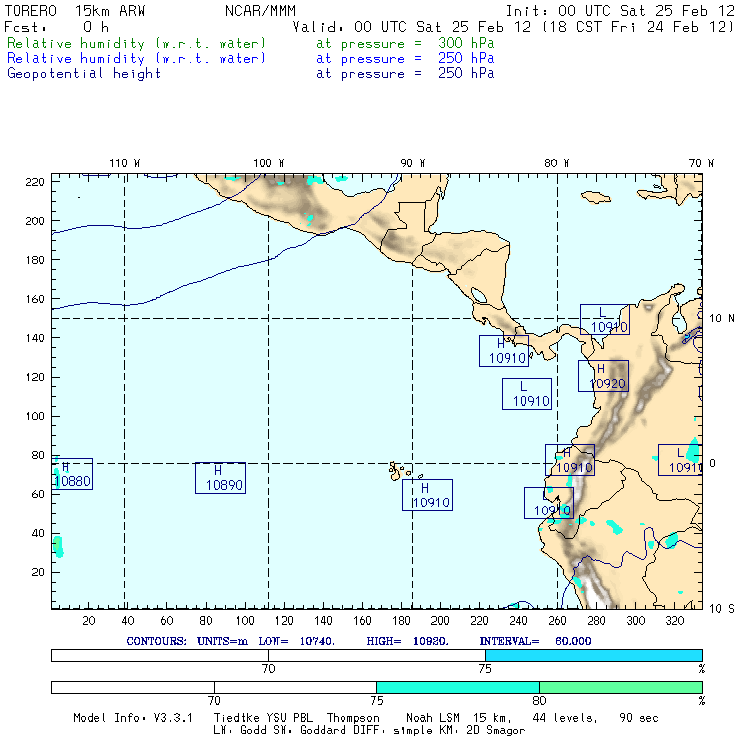Viewport: 740px width, 740px height.
Task: Click the green swatch right of 80
Action: 621,687
